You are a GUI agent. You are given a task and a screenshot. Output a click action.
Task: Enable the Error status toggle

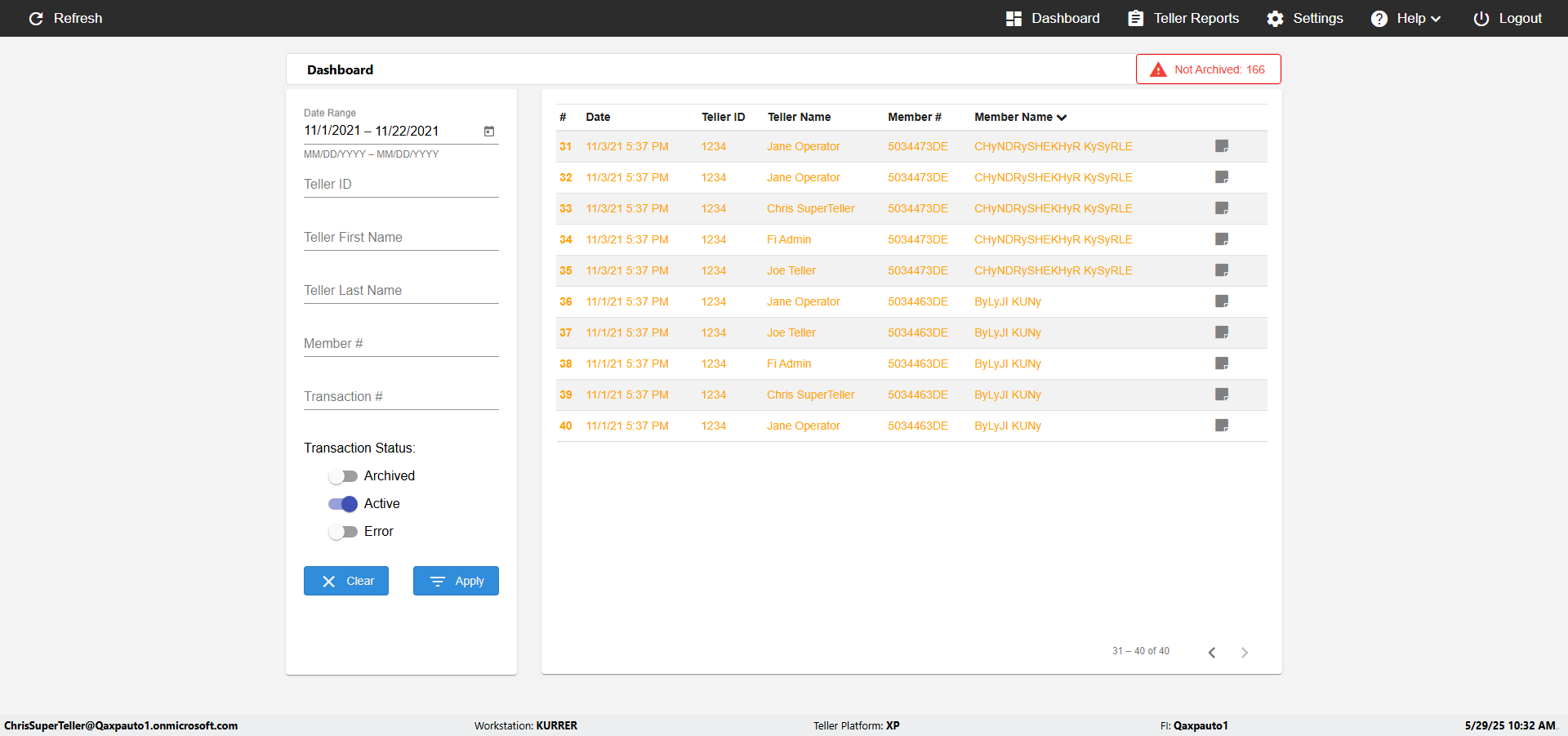tap(343, 532)
